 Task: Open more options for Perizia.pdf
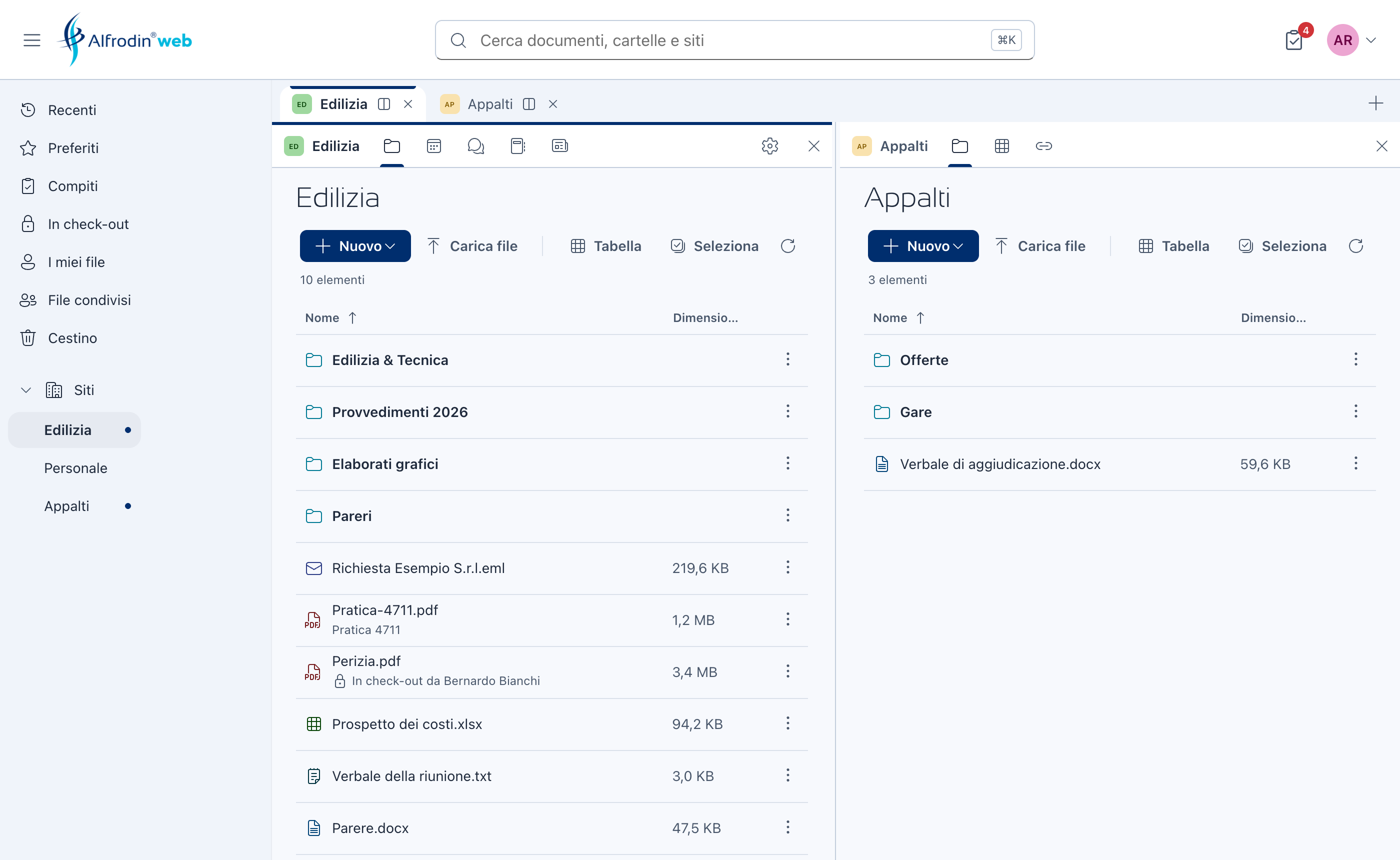point(787,671)
